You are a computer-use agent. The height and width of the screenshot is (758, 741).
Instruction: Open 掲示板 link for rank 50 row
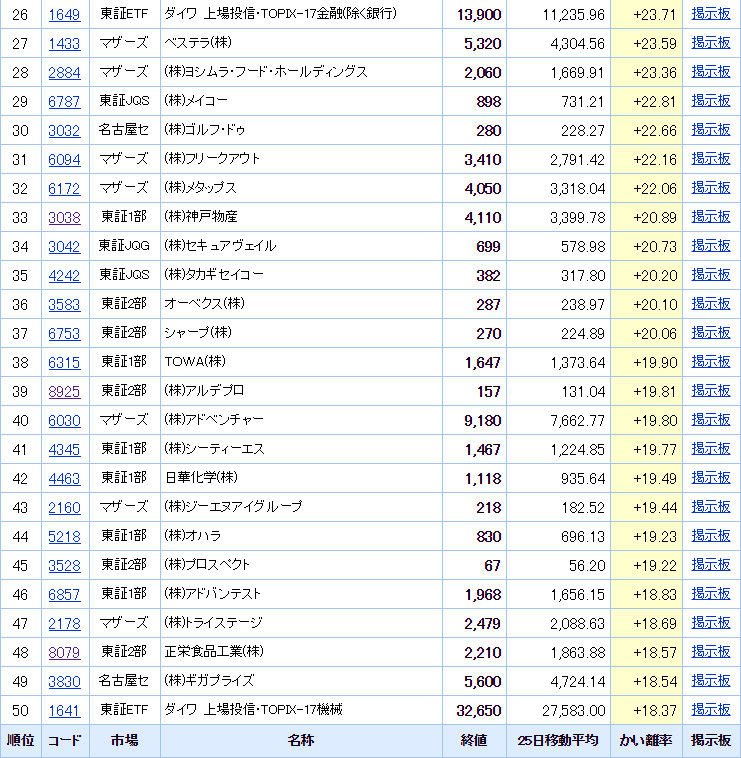pyautogui.click(x=711, y=710)
